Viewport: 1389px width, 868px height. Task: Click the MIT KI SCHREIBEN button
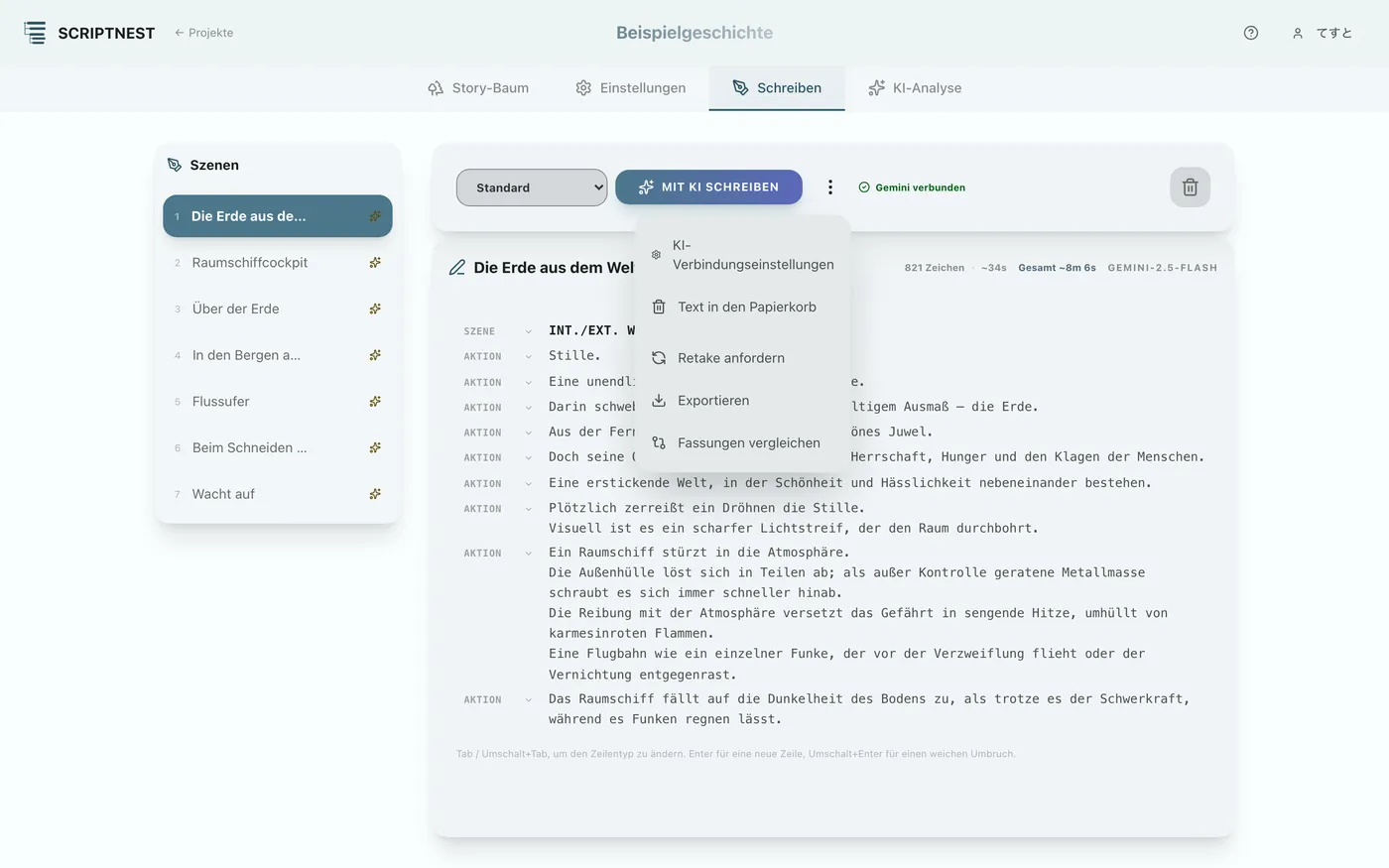click(x=708, y=186)
